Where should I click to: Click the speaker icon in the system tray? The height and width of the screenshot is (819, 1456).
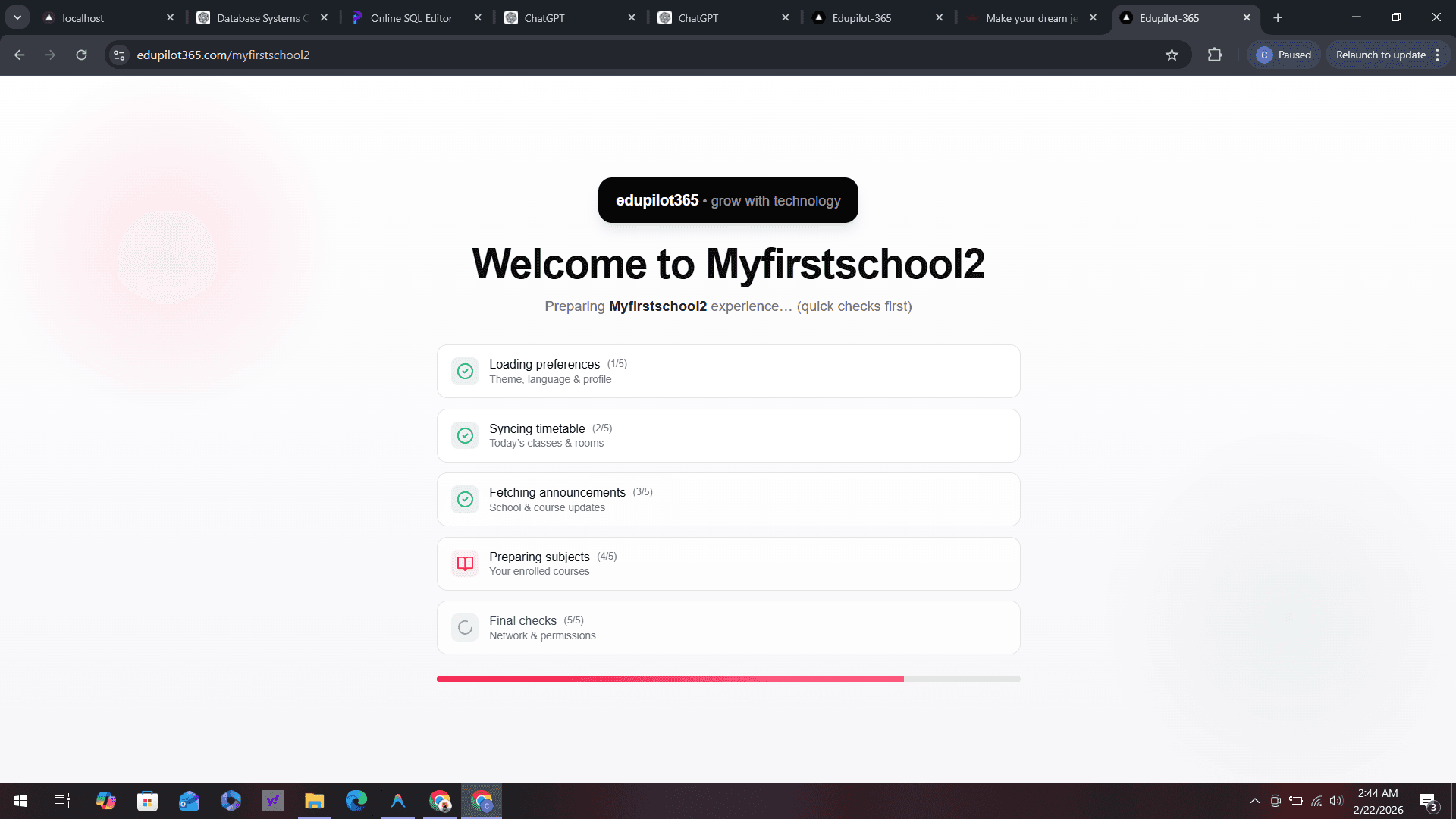(x=1335, y=800)
